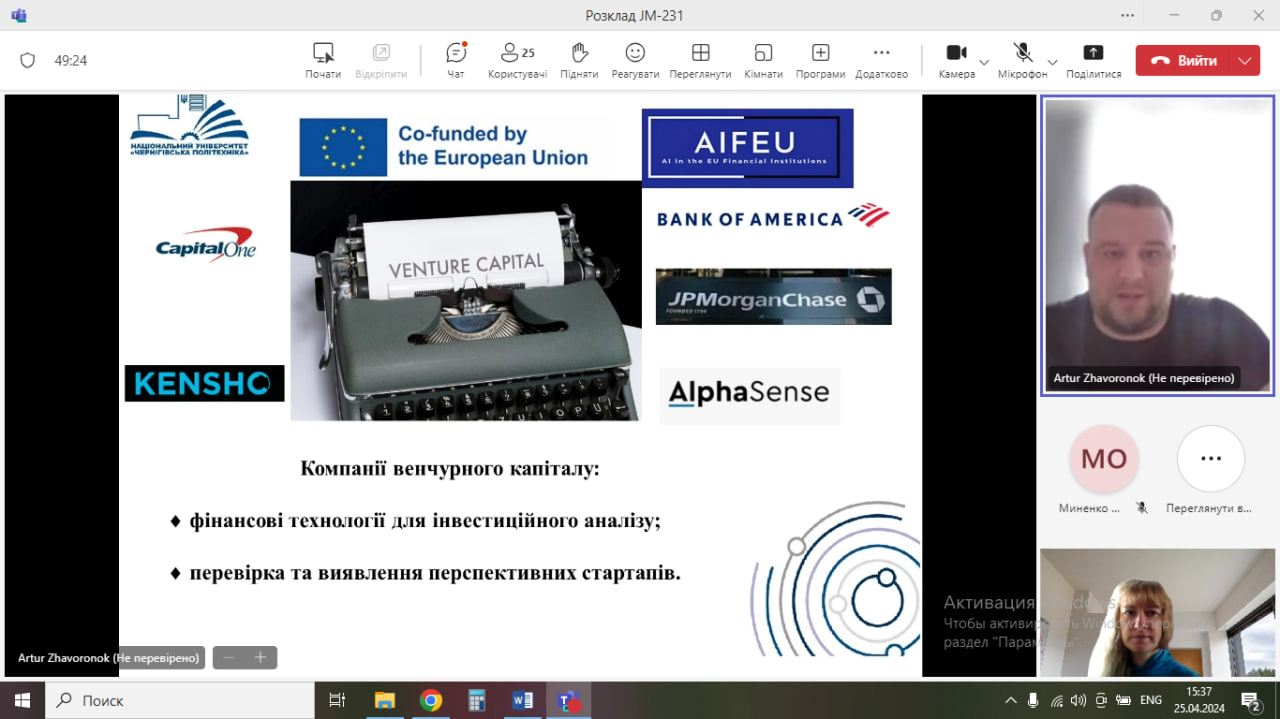Raise hand with Підняти button

coord(579,60)
